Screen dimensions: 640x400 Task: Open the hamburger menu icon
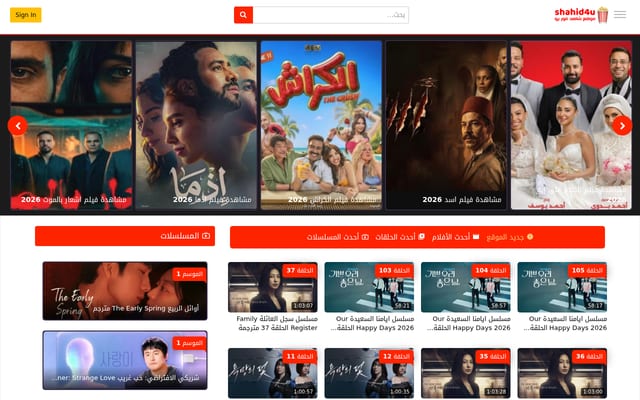pos(620,15)
